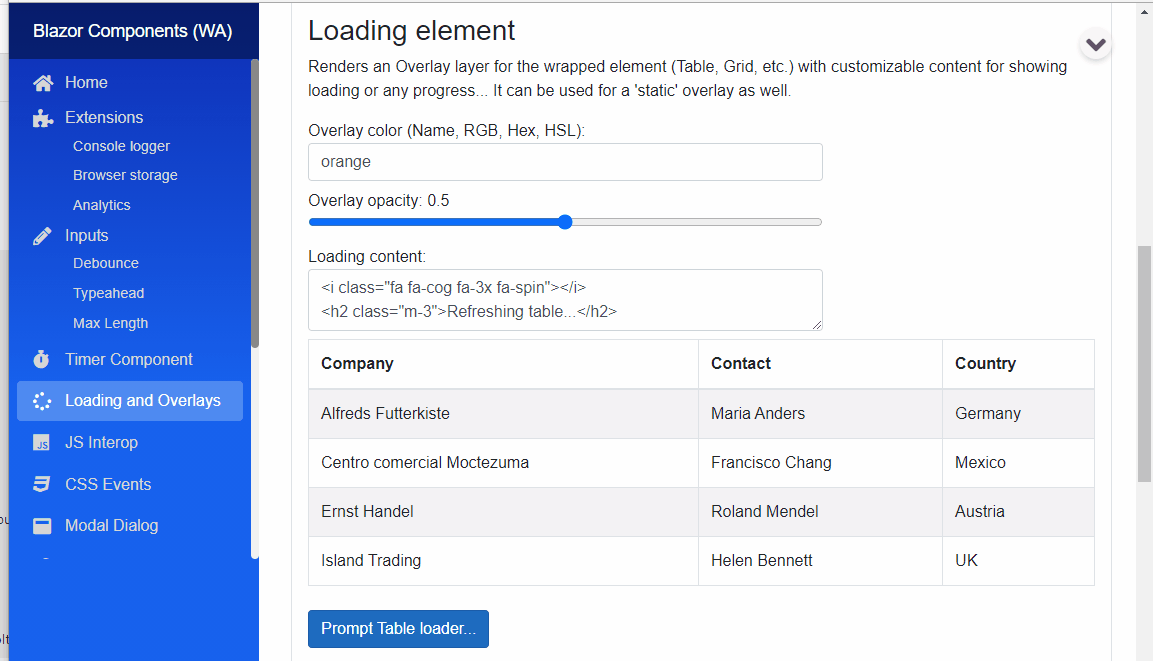Click the Loading and Overlays spinner icon
1153x661 pixels.
41,400
